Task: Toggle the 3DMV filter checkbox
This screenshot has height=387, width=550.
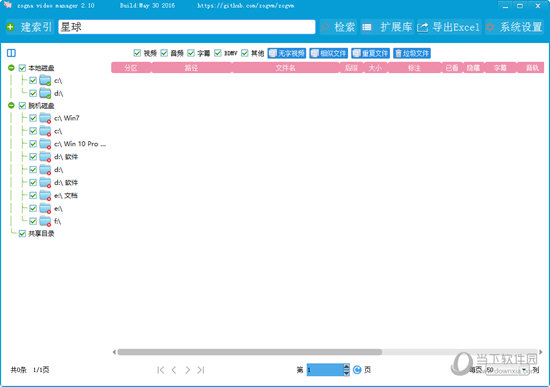Action: pos(218,53)
